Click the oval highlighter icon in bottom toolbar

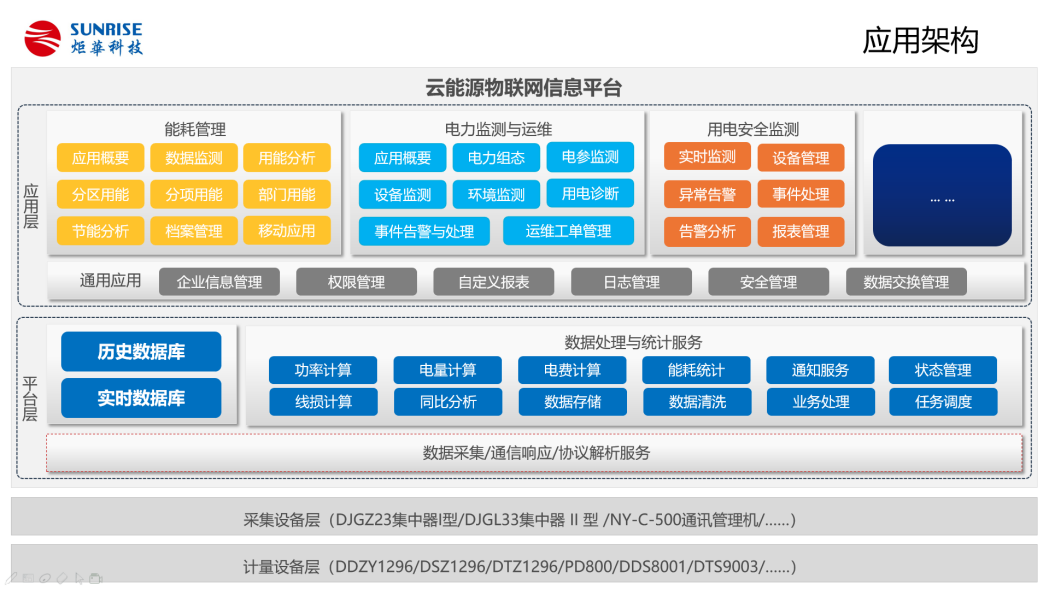pos(45,578)
